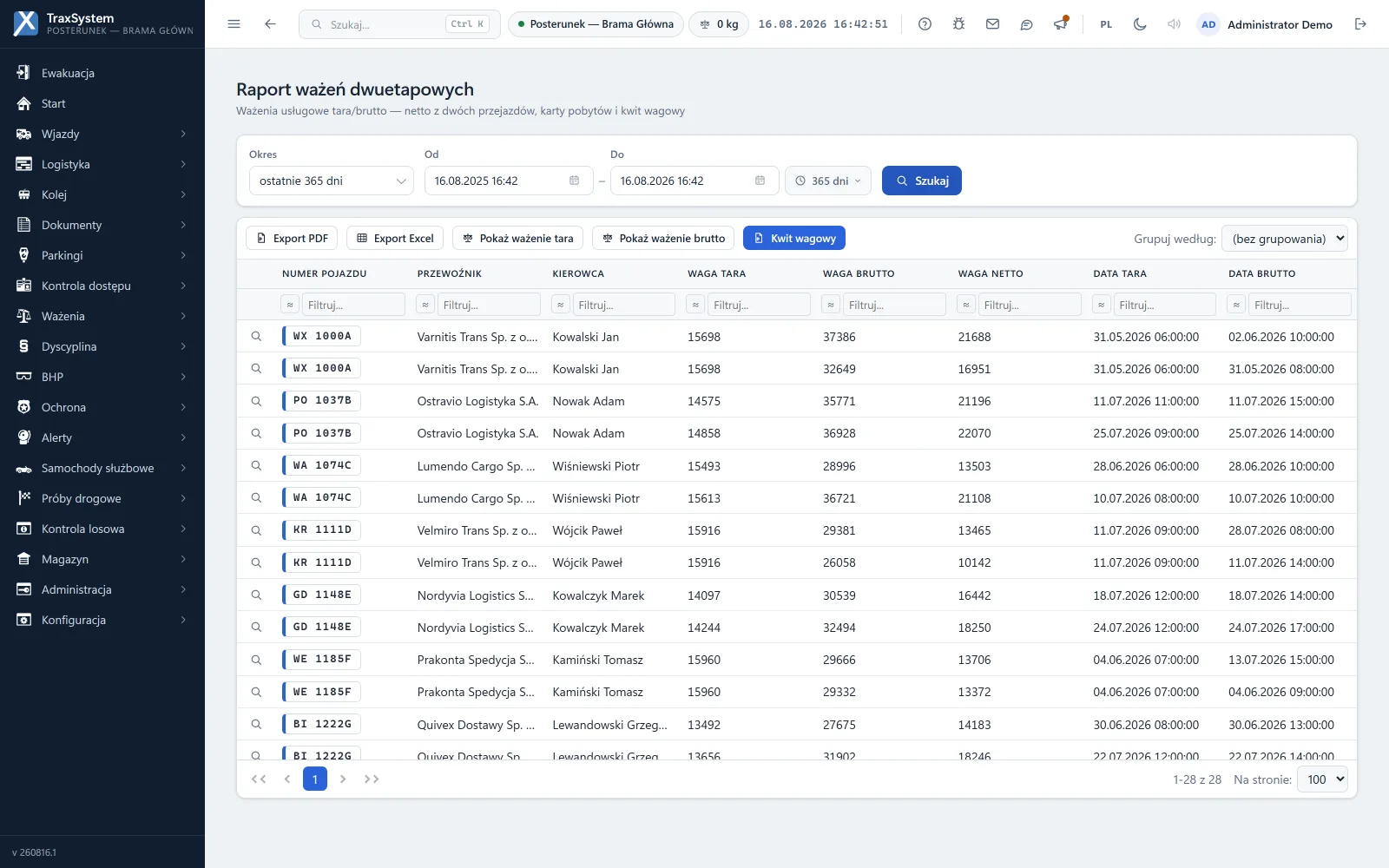
Task: Click the Kwit wagowy button
Action: point(794,238)
